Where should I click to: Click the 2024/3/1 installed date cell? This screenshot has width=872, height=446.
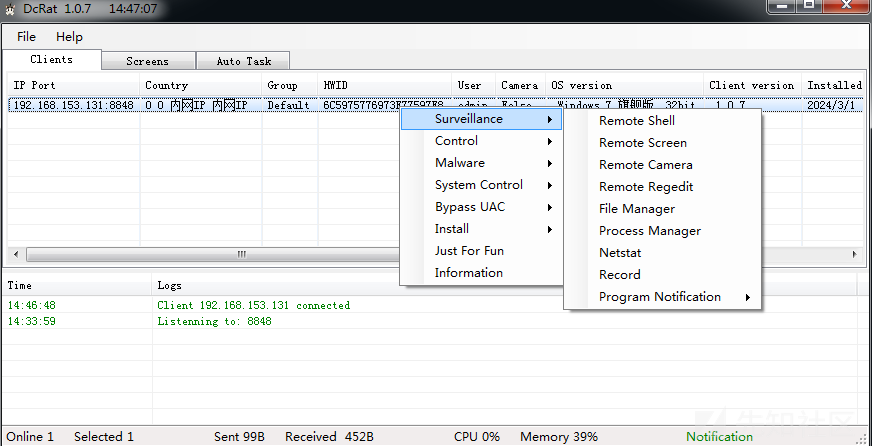831,105
